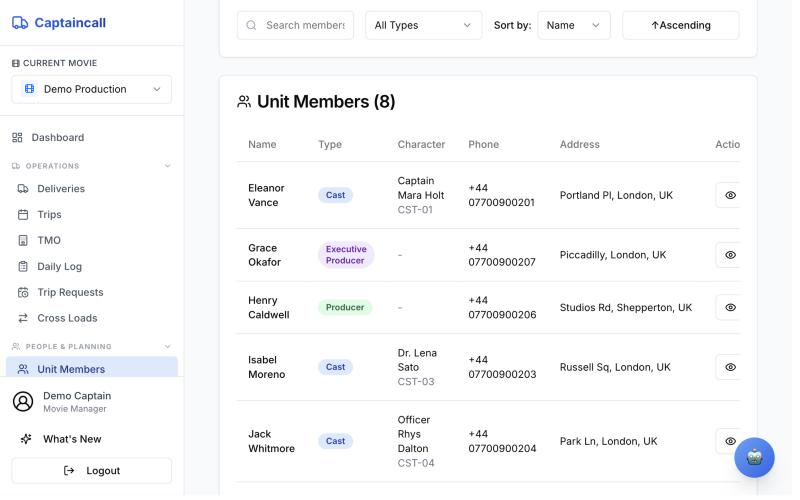The width and height of the screenshot is (800, 500).
Task: Click the Dashboard grid icon
Action: click(x=17, y=139)
